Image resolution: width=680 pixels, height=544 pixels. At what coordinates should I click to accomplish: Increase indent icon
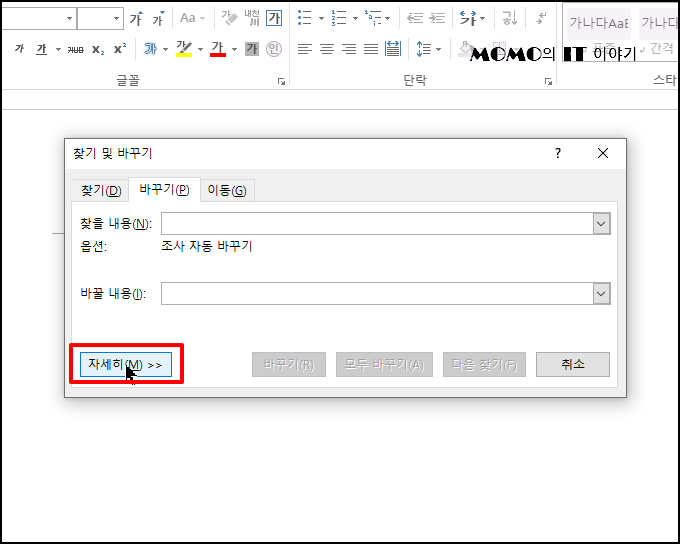[x=437, y=18]
